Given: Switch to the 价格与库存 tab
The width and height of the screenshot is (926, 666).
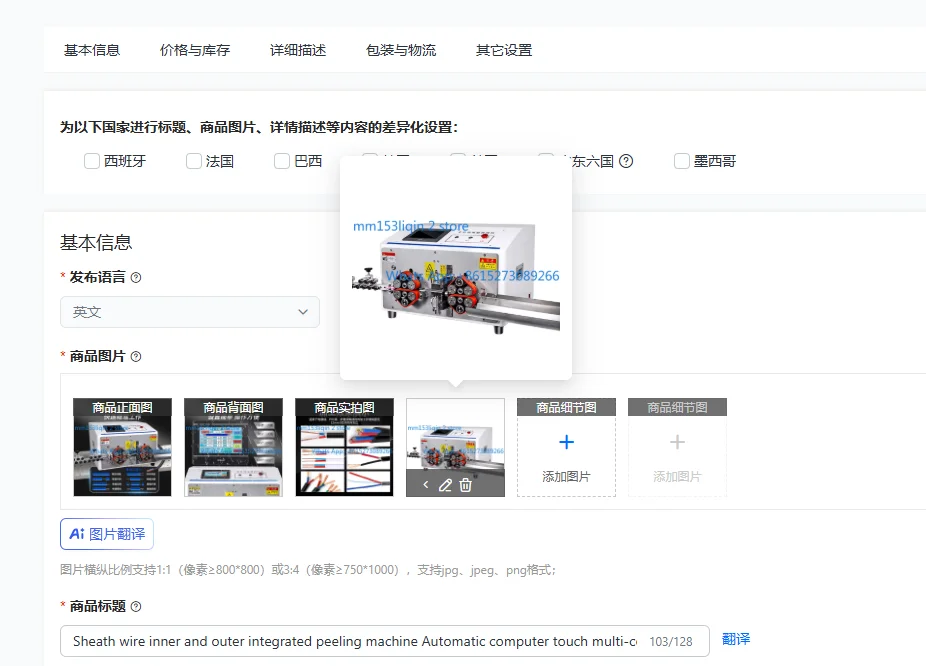Looking at the screenshot, I should coord(195,50).
